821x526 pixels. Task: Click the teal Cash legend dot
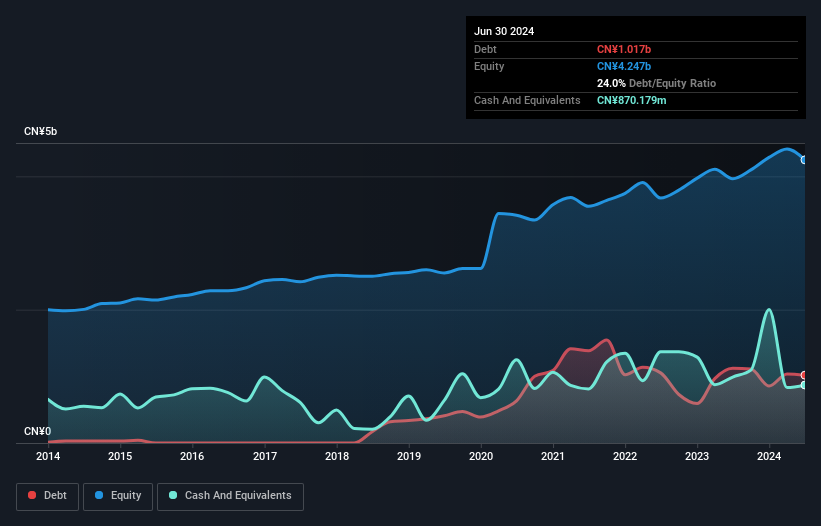(x=174, y=496)
